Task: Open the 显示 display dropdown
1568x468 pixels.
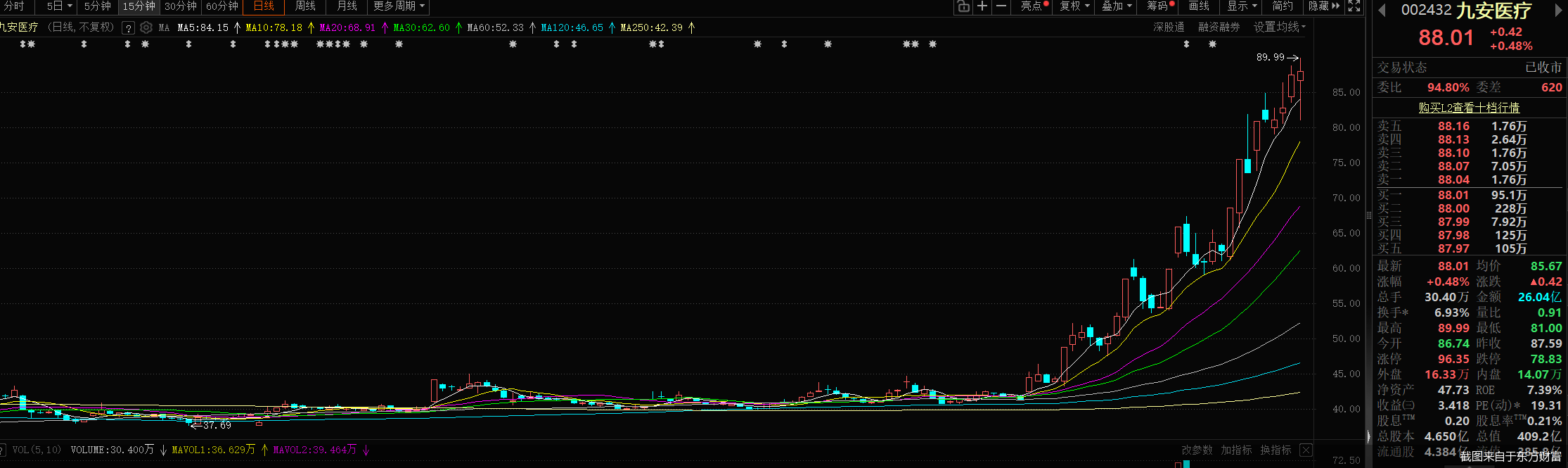Action: pos(1242,6)
